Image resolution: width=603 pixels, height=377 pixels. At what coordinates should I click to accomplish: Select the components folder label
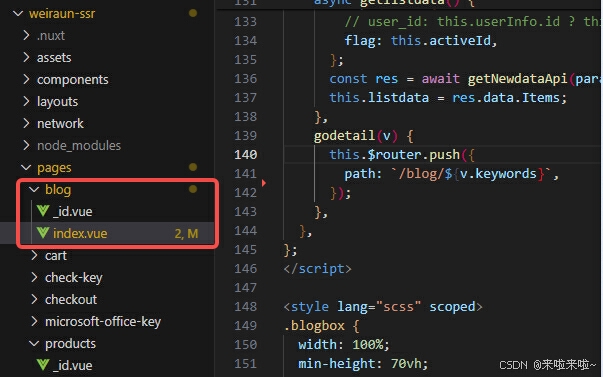(73, 80)
